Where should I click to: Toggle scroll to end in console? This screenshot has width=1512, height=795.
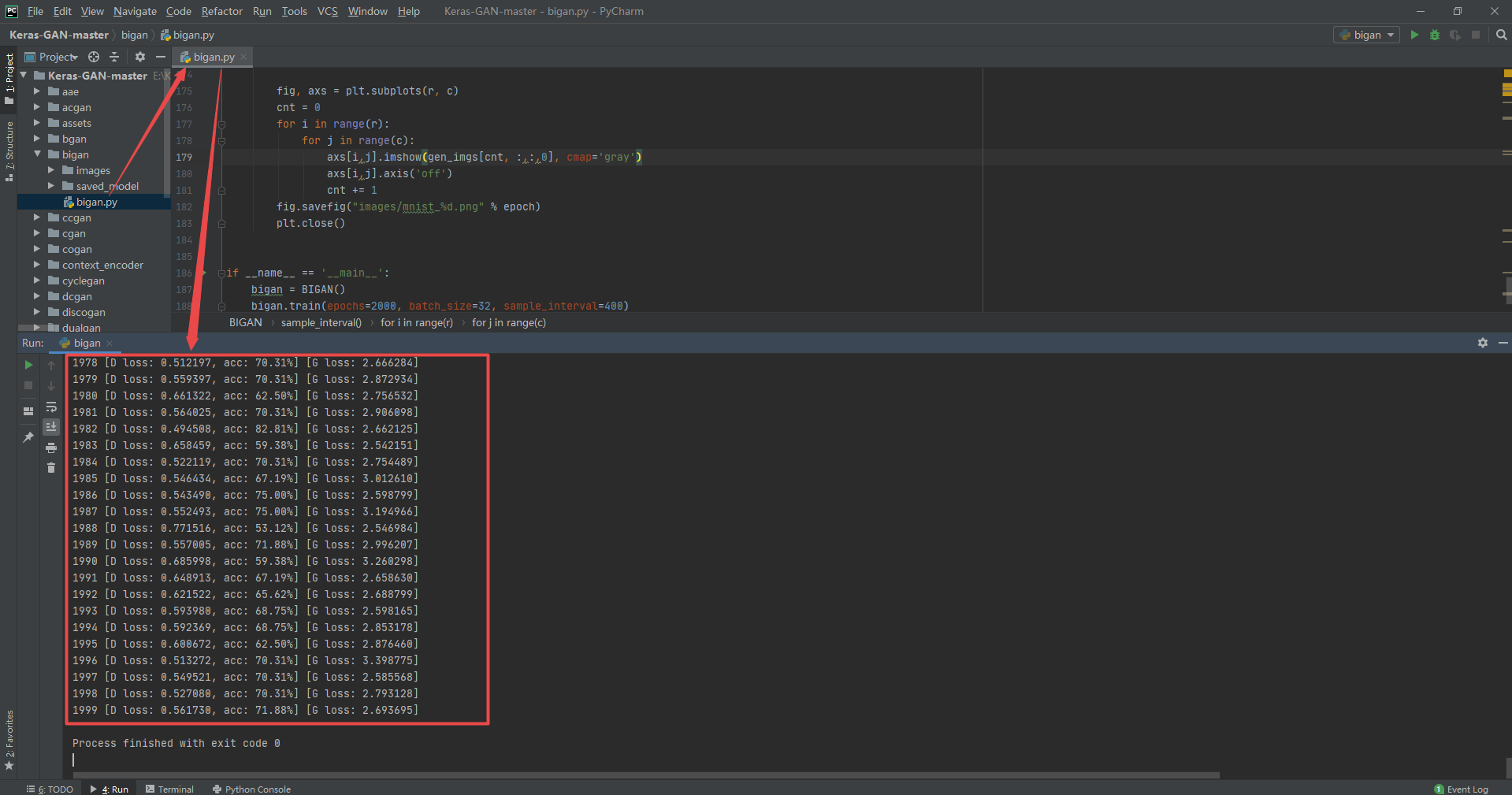pyautogui.click(x=51, y=426)
